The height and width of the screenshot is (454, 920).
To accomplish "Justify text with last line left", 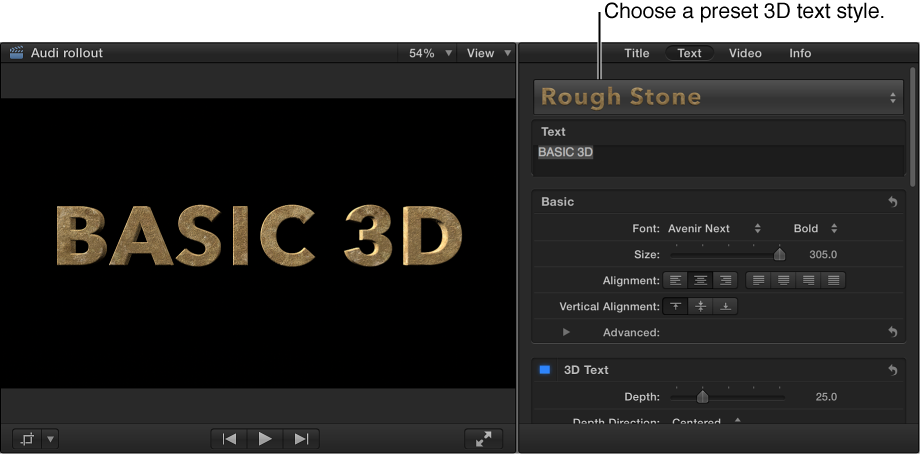I will pyautogui.click(x=759, y=280).
